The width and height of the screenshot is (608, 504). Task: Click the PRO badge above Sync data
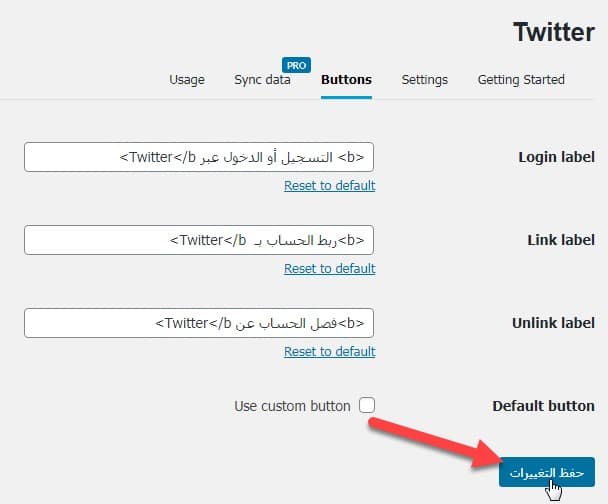pos(295,65)
